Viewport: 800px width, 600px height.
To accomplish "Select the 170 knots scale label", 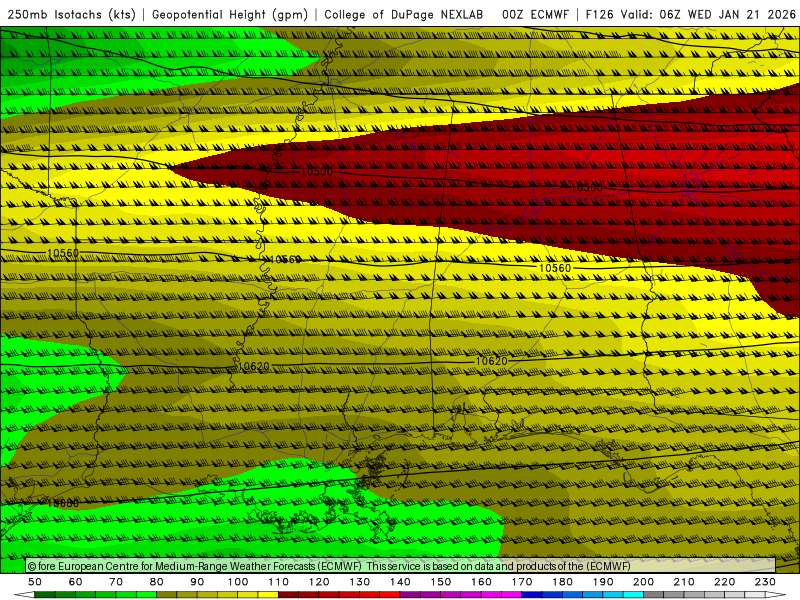I will [522, 582].
